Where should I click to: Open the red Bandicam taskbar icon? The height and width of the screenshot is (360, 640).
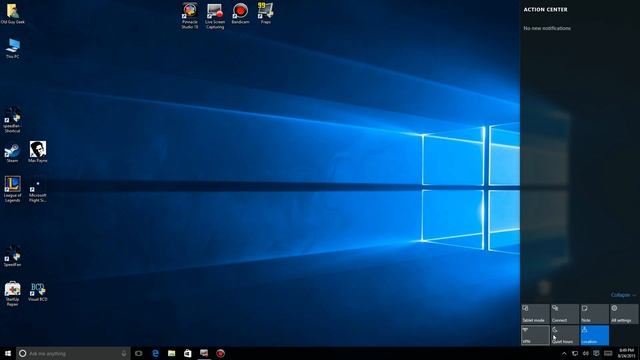(x=220, y=353)
